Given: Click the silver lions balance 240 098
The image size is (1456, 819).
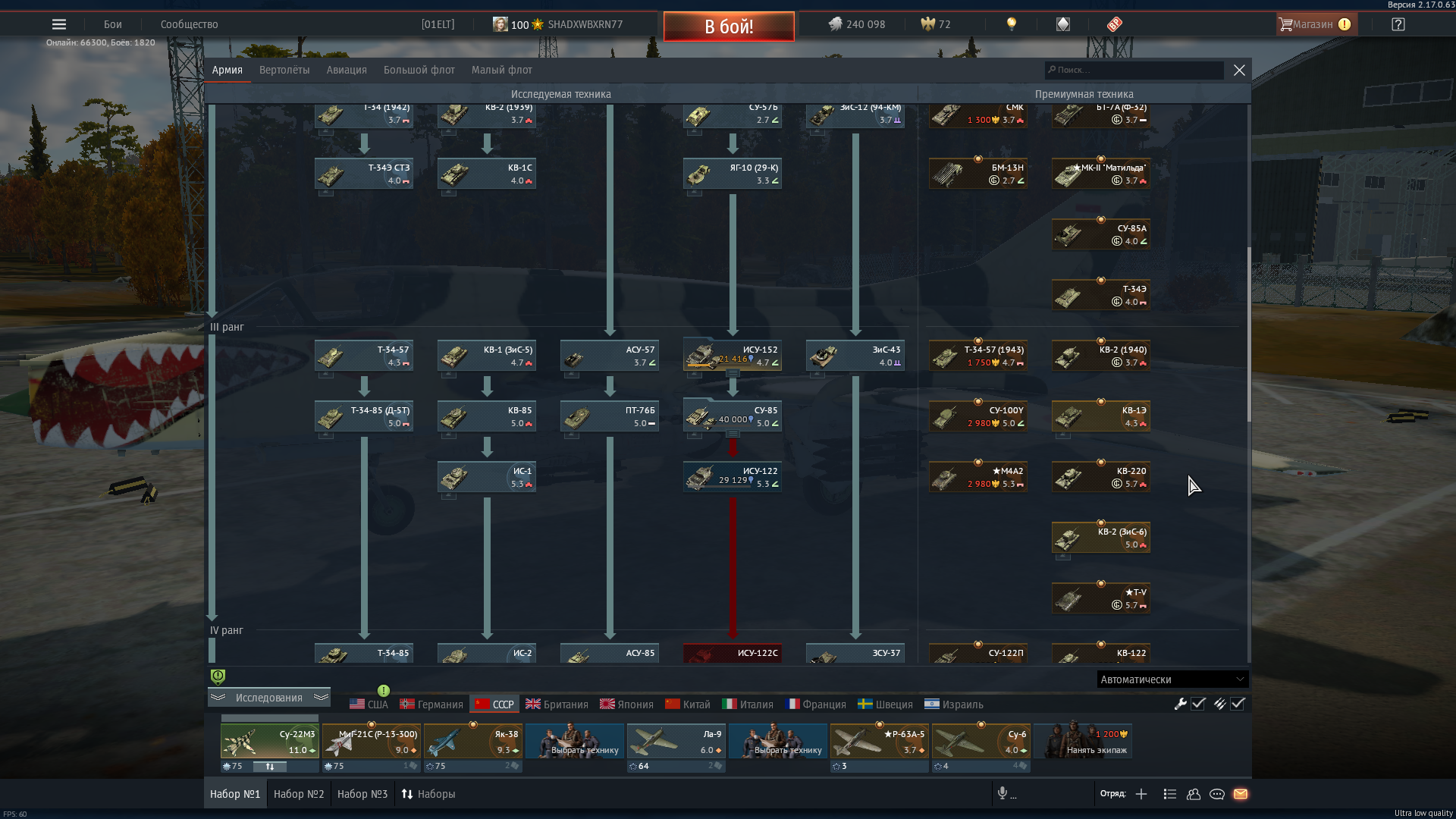Looking at the screenshot, I should (x=856, y=24).
